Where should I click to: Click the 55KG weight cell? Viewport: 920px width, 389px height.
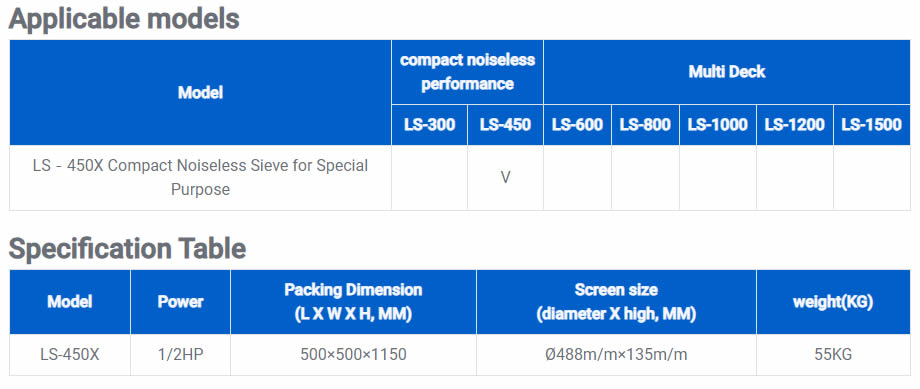833,355
